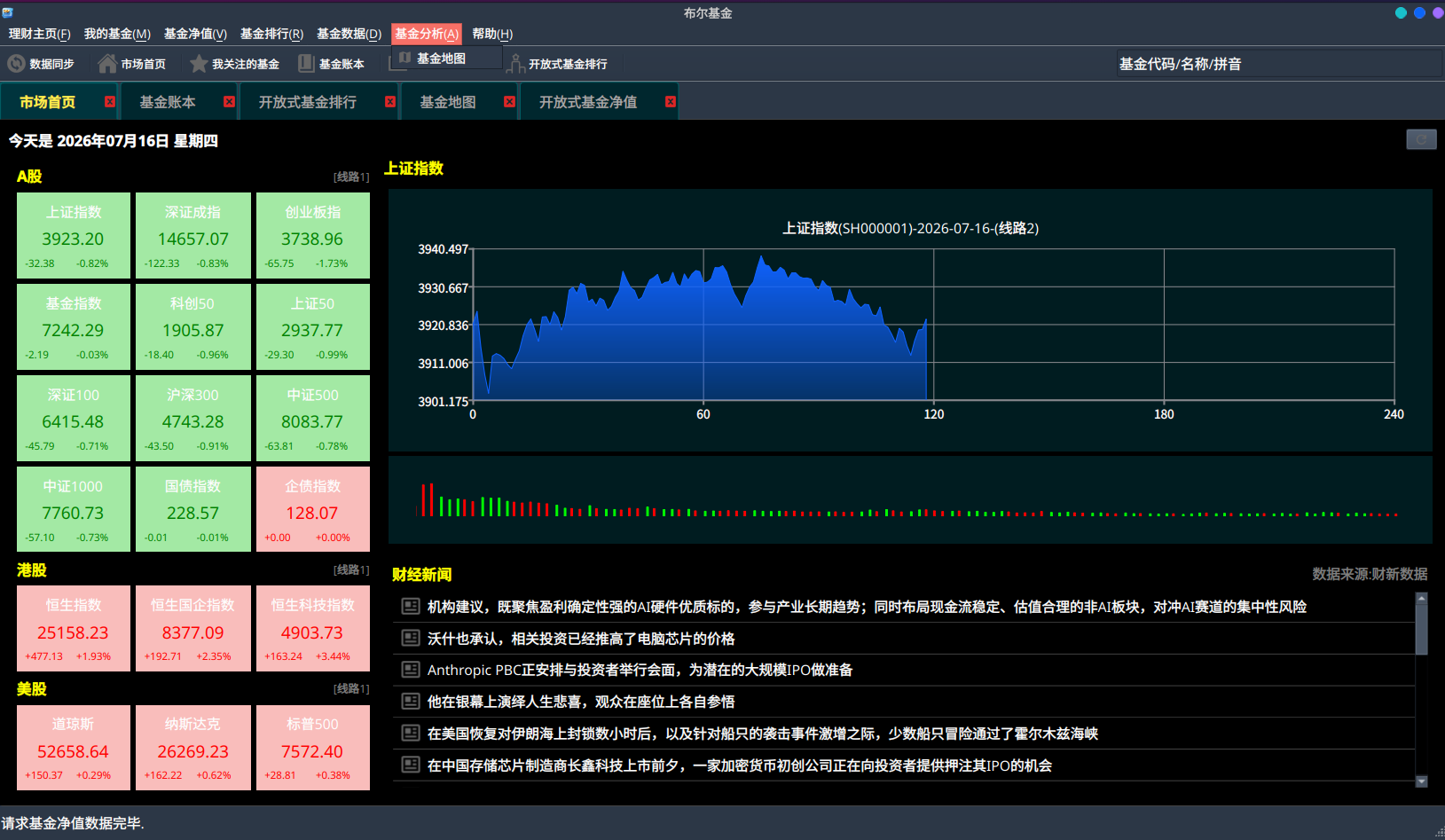Click the 数据同步 sync icon

coord(16,64)
